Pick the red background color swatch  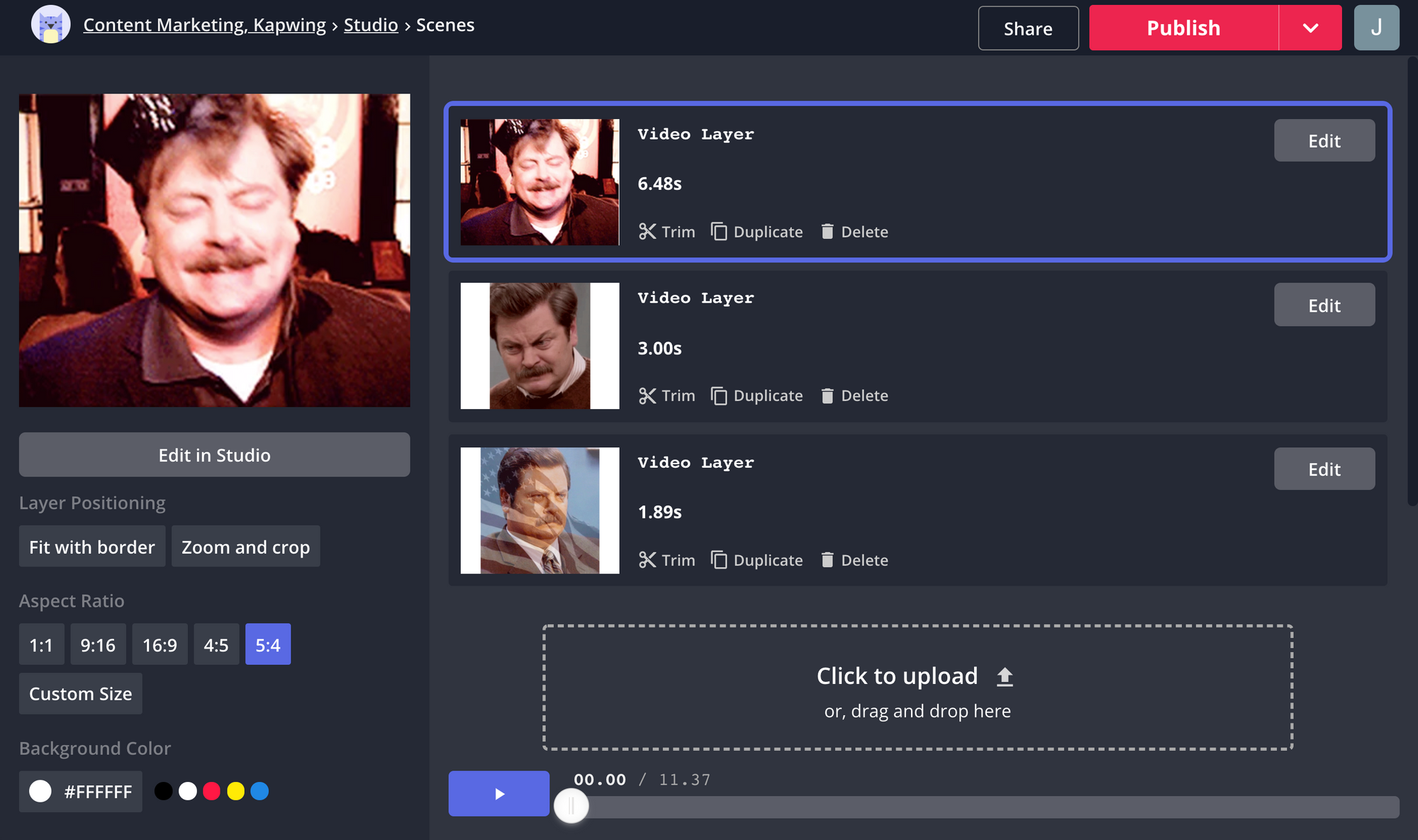pyautogui.click(x=211, y=791)
